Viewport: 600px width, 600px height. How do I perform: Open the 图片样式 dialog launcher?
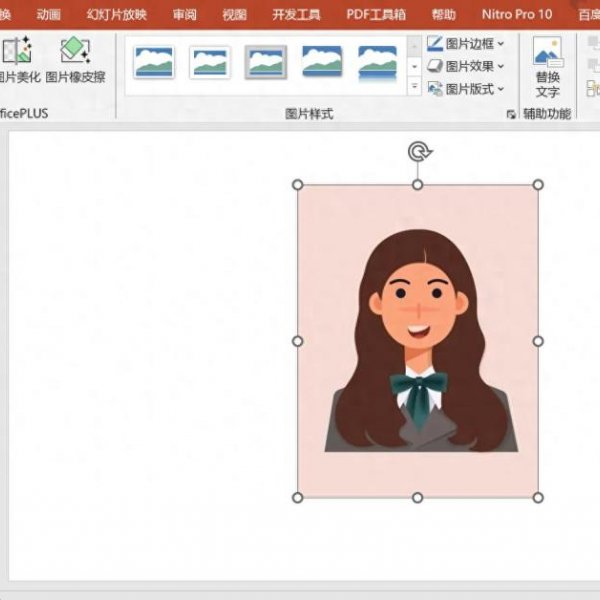point(511,115)
